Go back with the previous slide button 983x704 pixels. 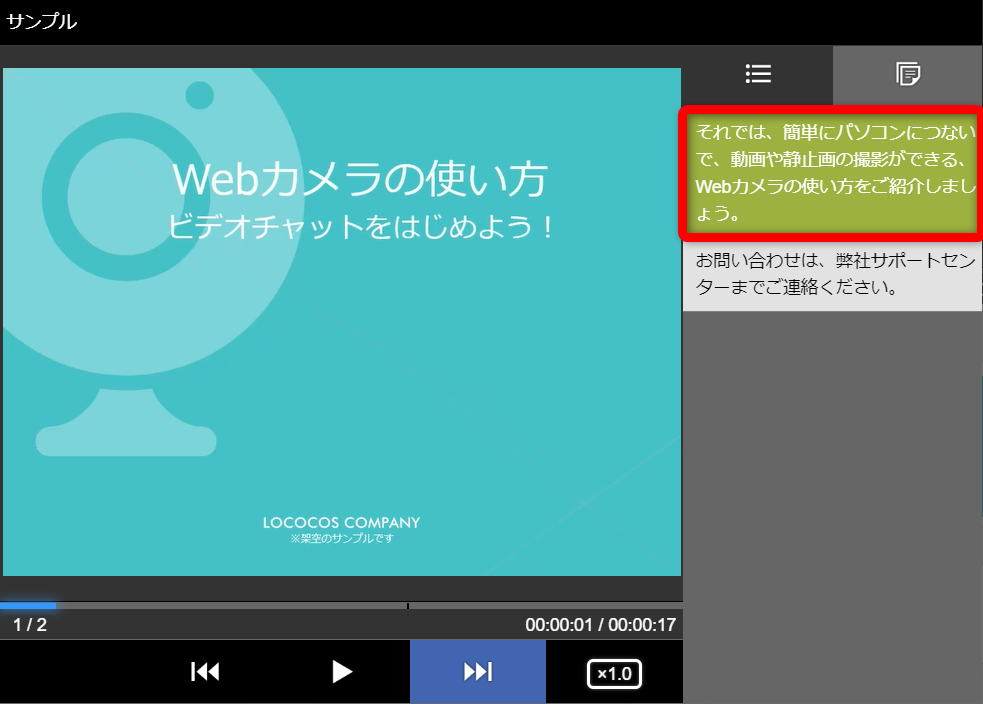pyautogui.click(x=205, y=672)
